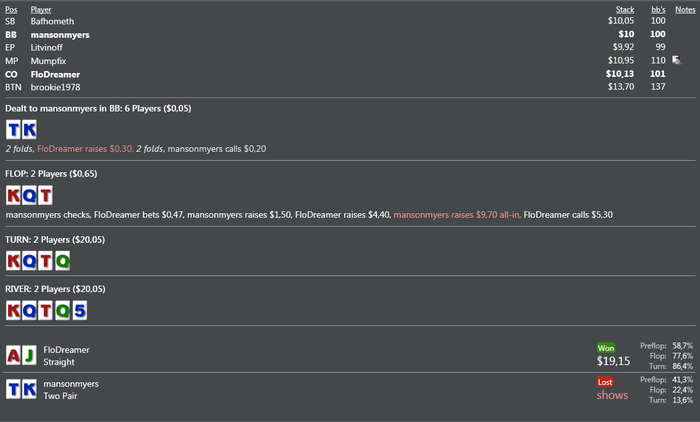This screenshot has height=422, width=700.
Task: Select Bafhometh in the player list
Action: (52, 21)
